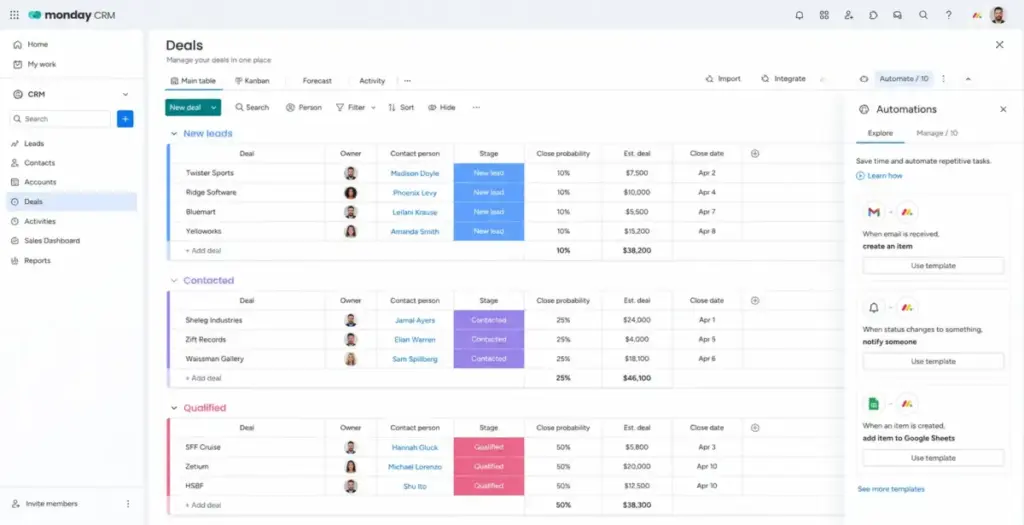The image size is (1024, 525).
Task: Open the Filter dropdown arrow
Action: coord(374,107)
